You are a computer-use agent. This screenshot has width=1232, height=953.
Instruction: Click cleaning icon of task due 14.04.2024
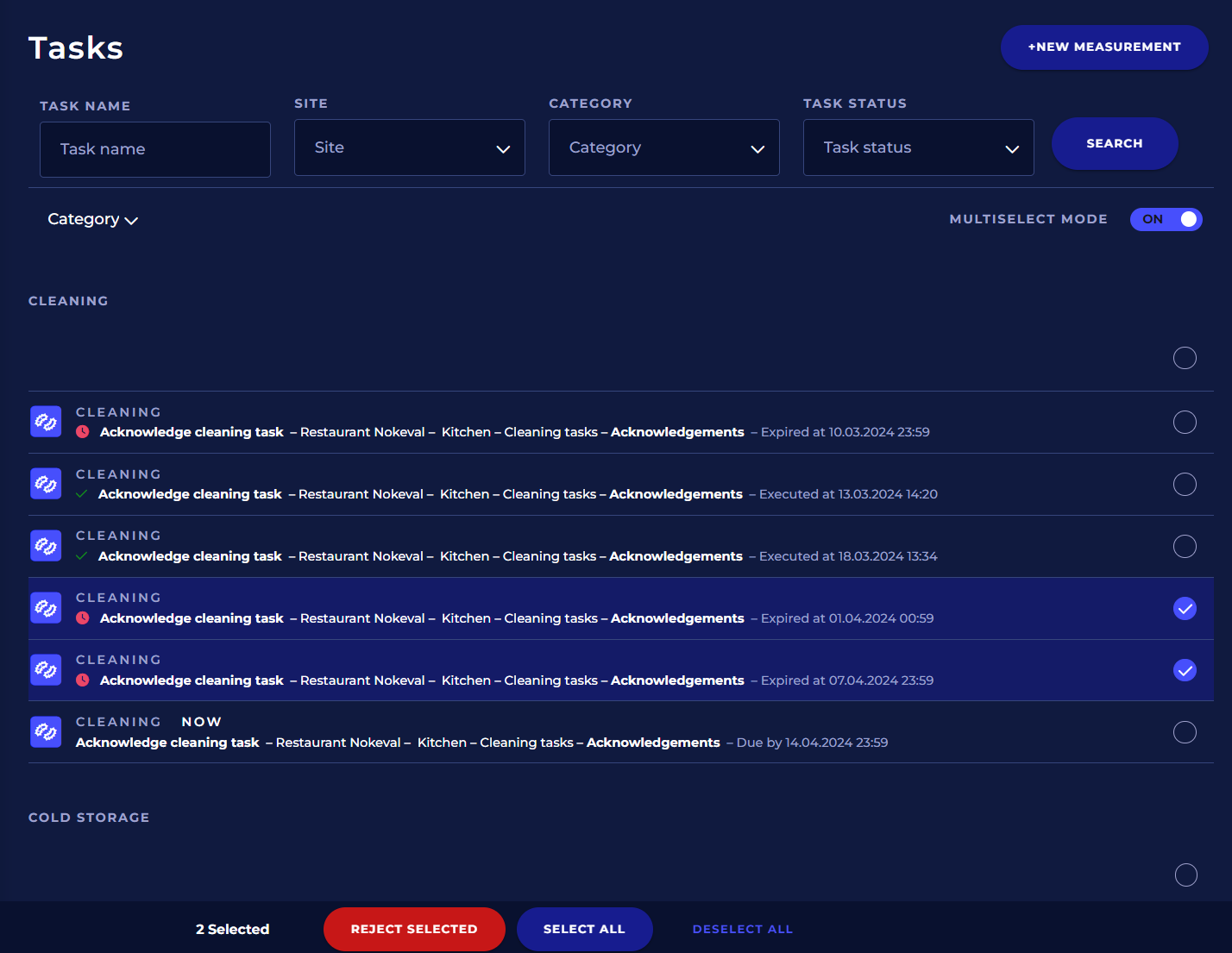(x=46, y=732)
